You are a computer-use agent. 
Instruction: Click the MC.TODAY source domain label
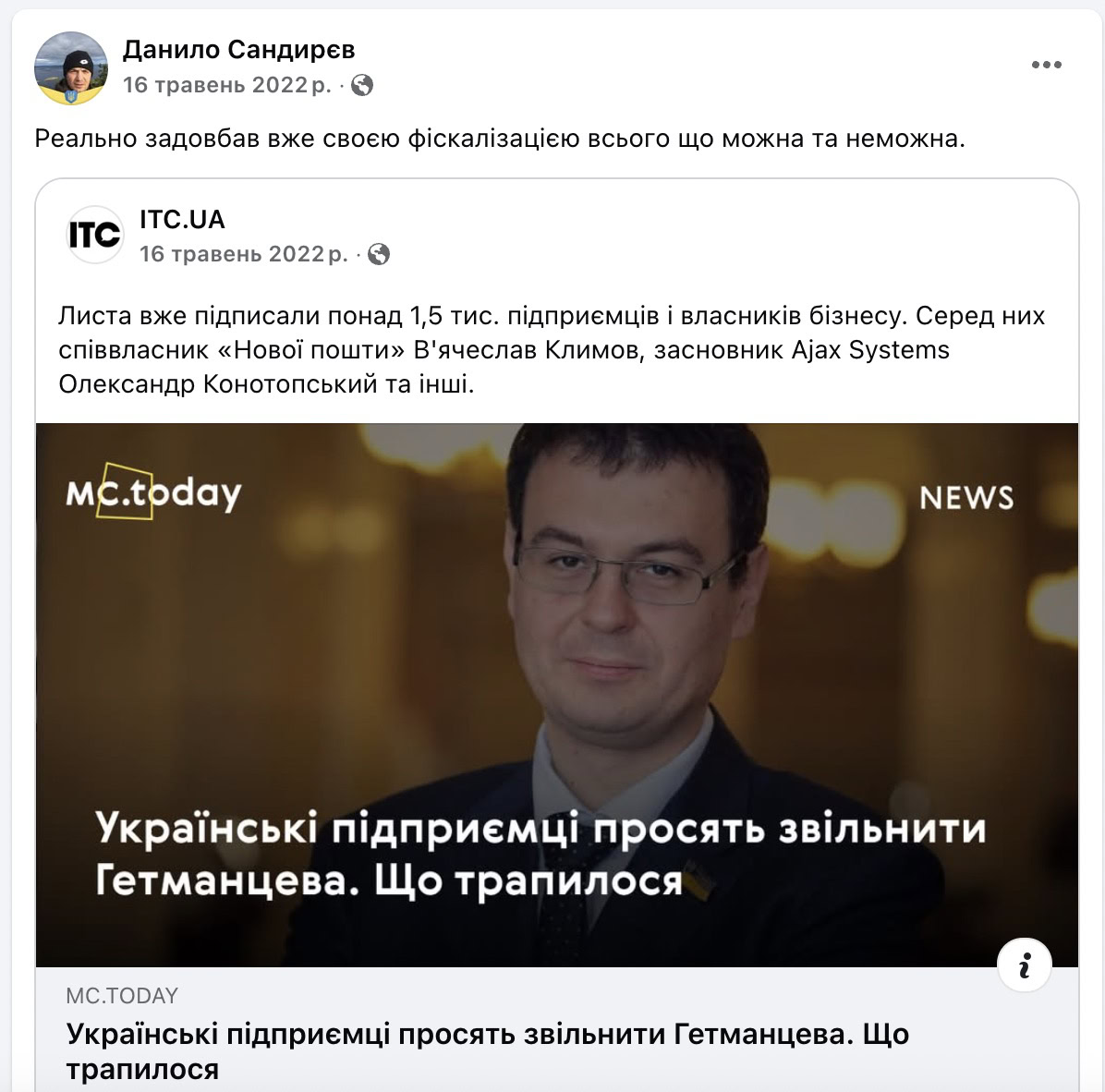pyautogui.click(x=122, y=996)
